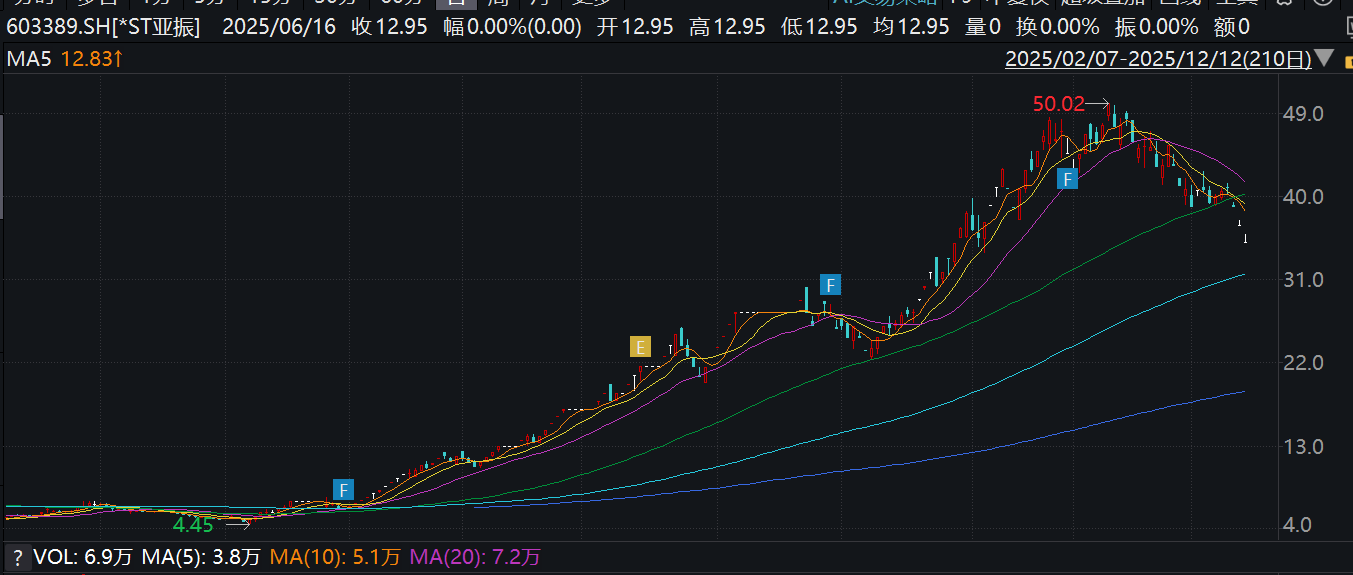The width and height of the screenshot is (1353, 575).
Task: Click the arrow beside the 50.02 high label
Action: coord(1098,103)
